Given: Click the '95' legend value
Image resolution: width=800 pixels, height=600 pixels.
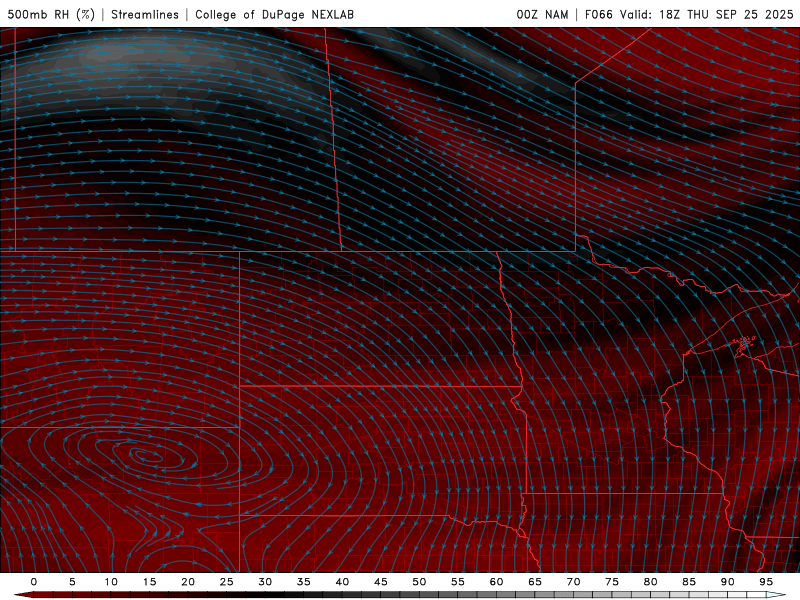Looking at the screenshot, I should 766,582.
